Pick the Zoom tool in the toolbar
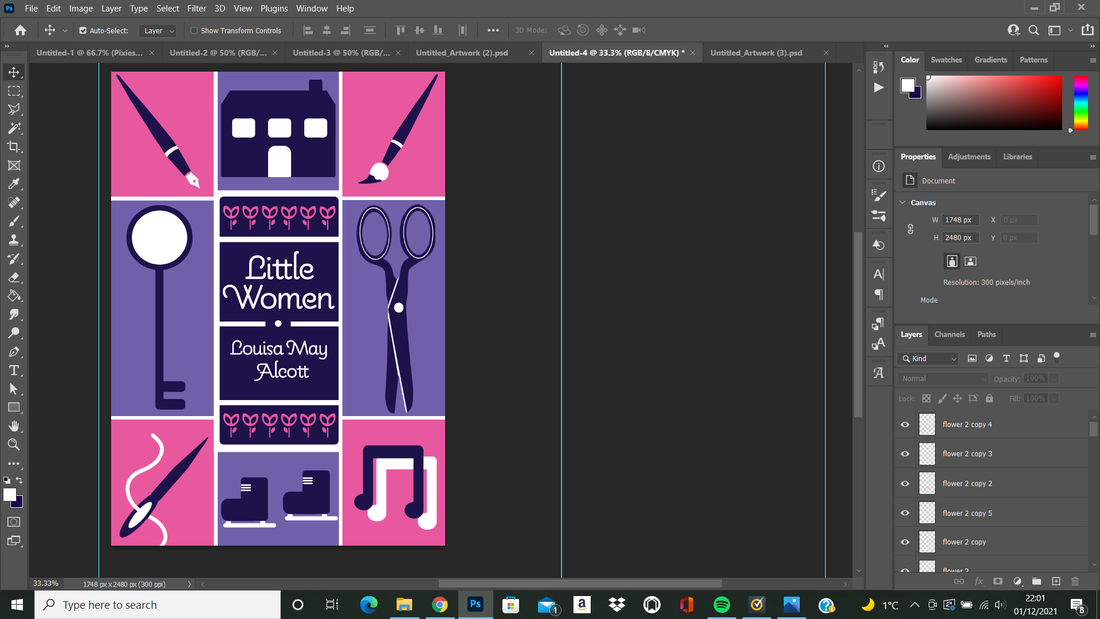 pyautogui.click(x=14, y=445)
